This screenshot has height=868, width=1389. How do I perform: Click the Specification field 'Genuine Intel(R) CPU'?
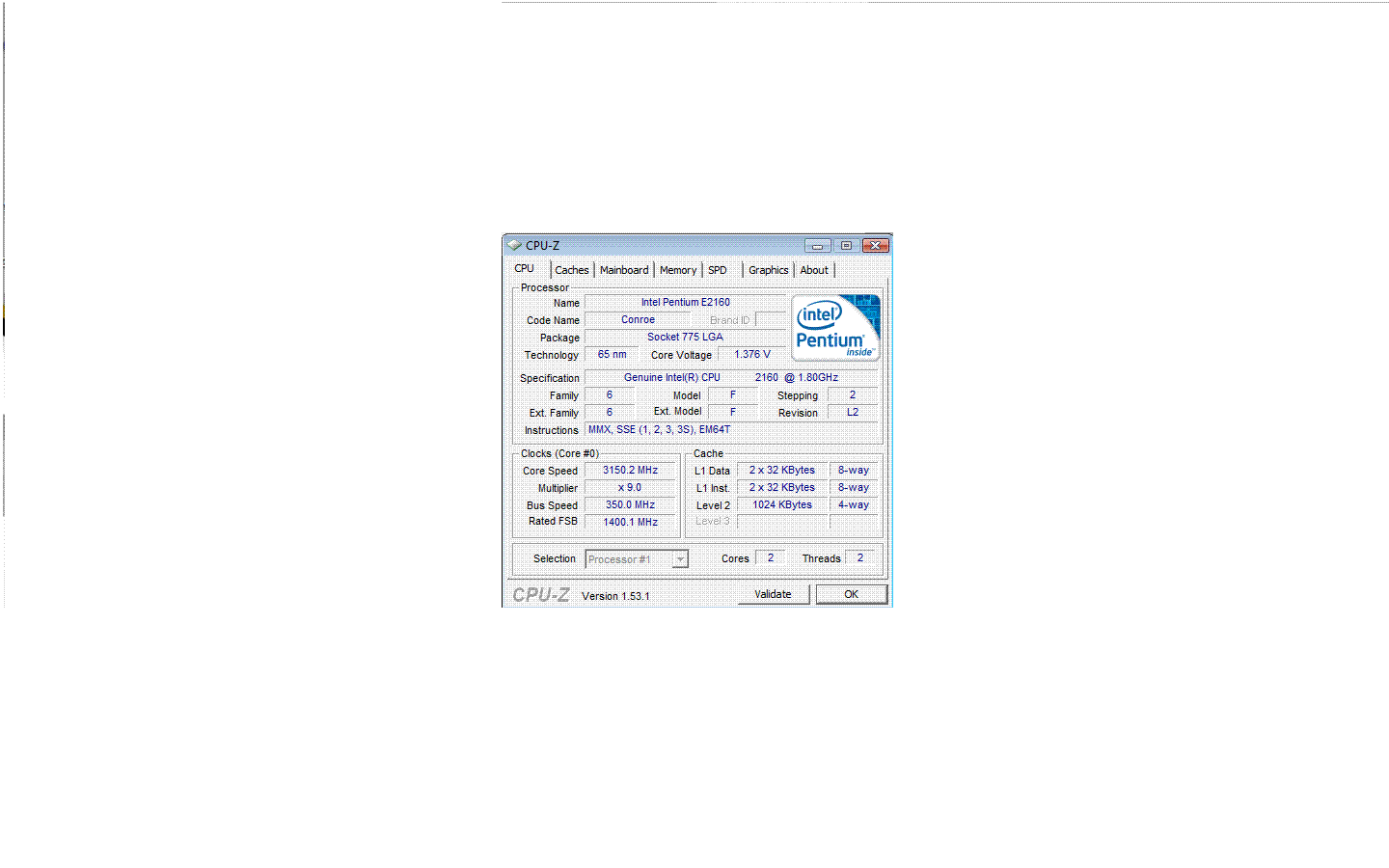pos(731,377)
